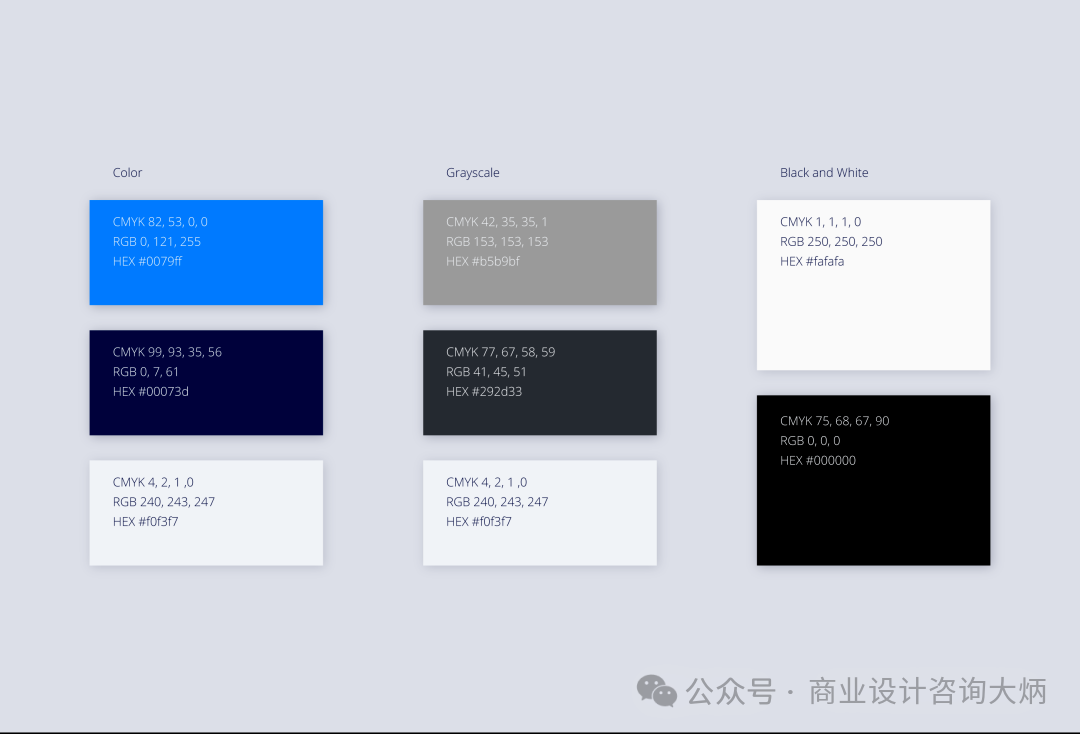Click "CMYK 4, 2, 1 ,0" in Color column
This screenshot has height=734, width=1080.
(153, 482)
